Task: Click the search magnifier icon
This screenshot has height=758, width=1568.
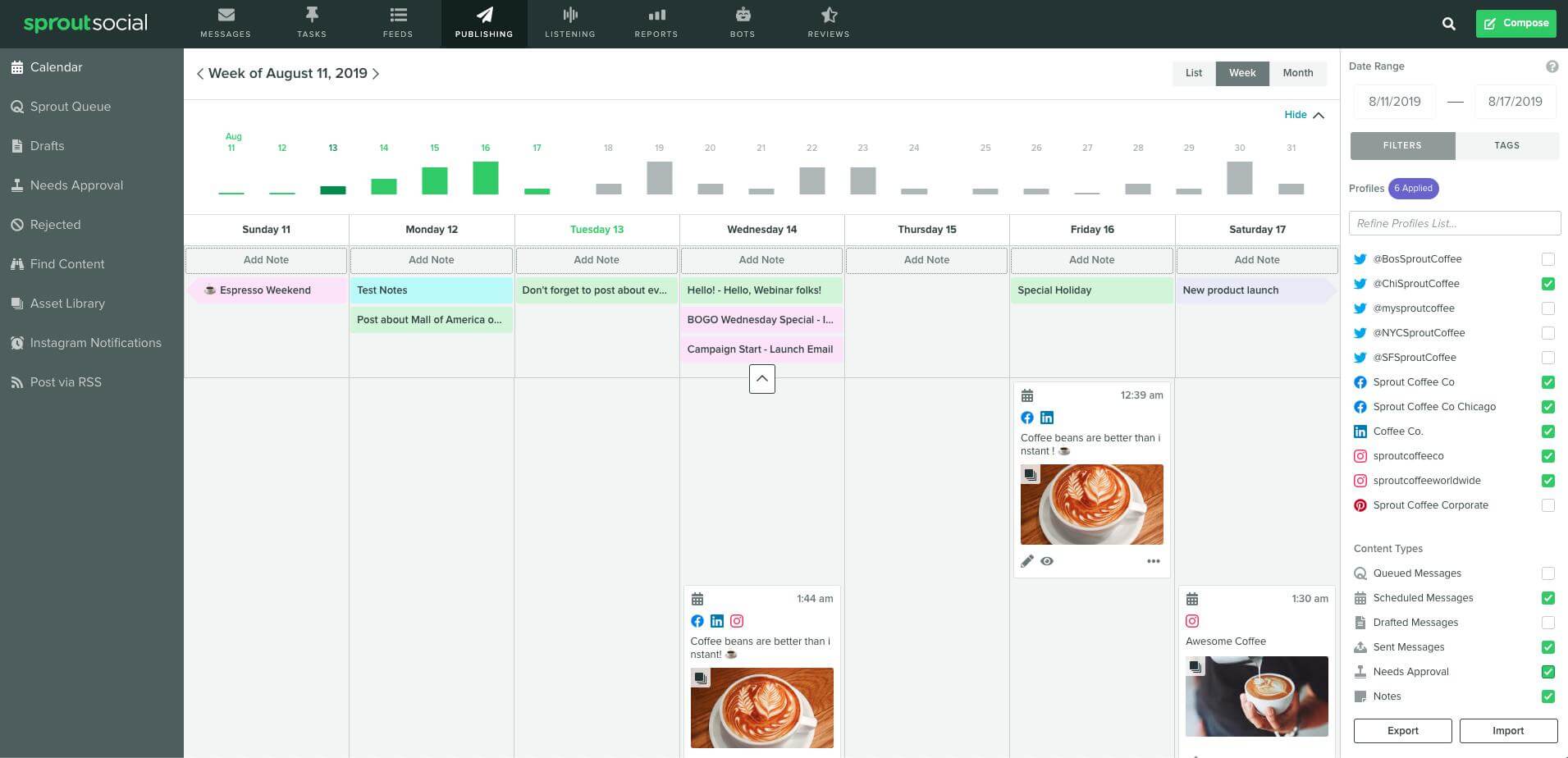Action: point(1449,24)
